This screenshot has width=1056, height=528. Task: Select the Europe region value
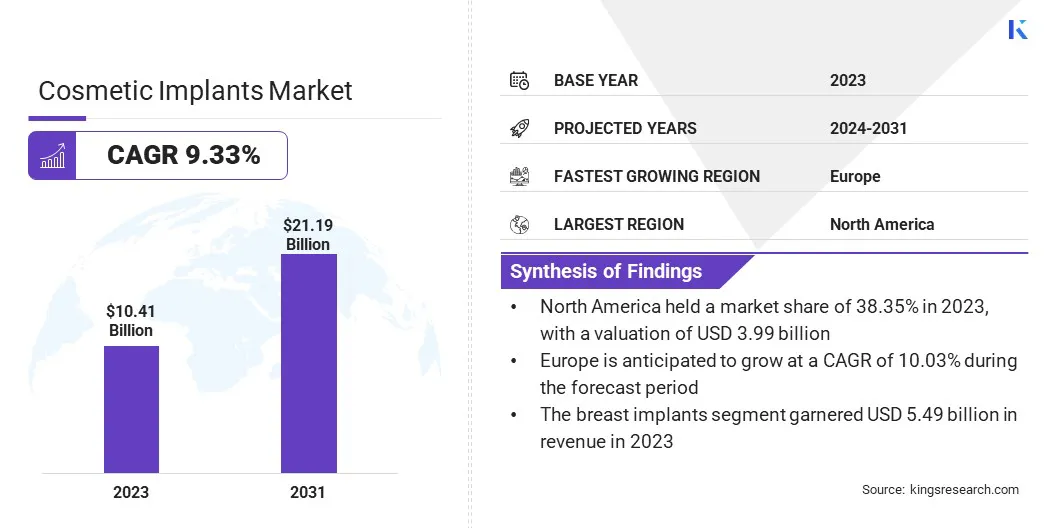855,176
